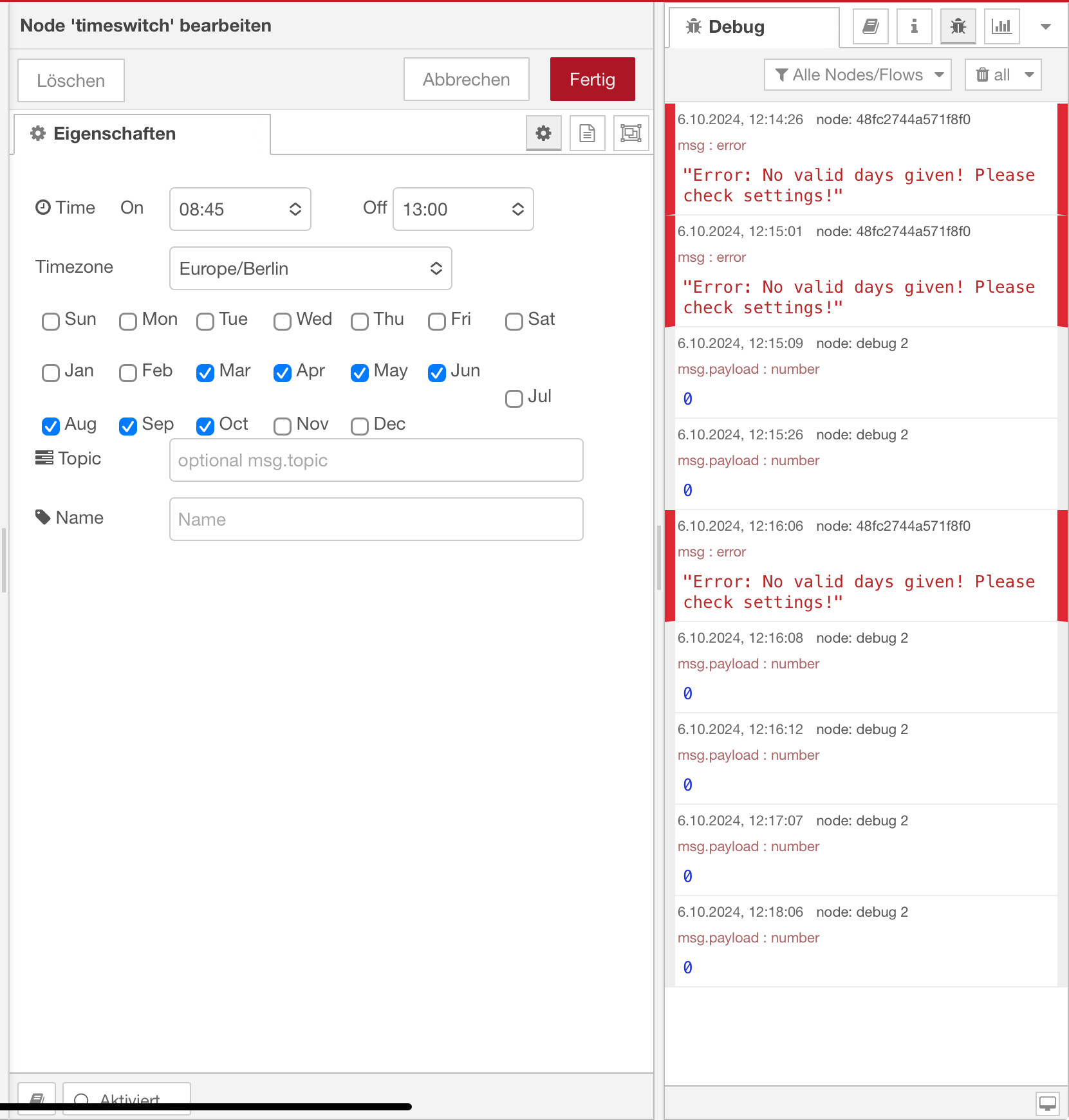The image size is (1069, 1120).
Task: Tick the Fri weekday checkbox
Action: (436, 321)
